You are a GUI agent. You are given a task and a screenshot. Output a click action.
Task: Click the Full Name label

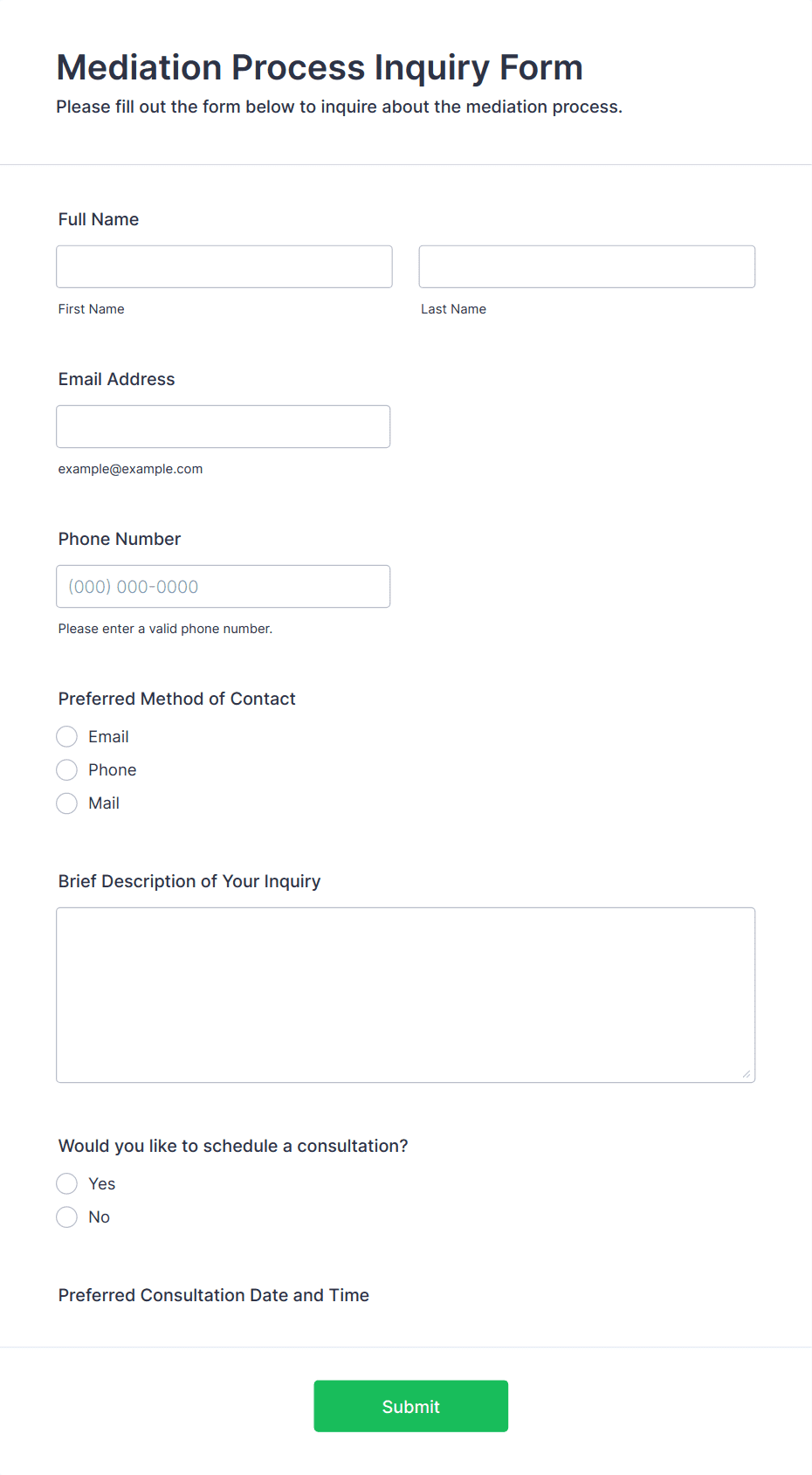[99, 219]
